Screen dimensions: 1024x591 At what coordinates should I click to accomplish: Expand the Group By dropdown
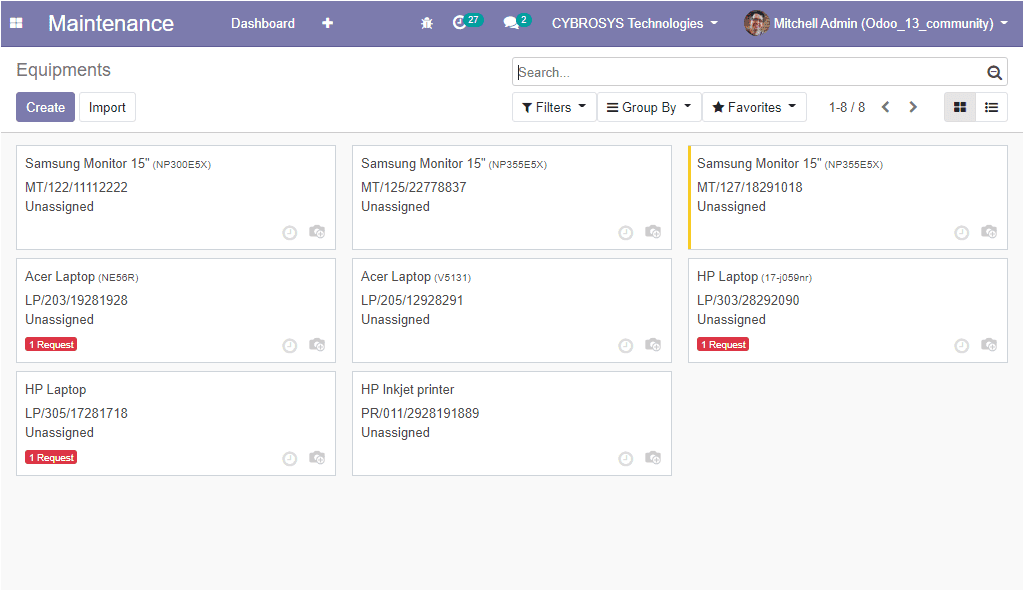click(x=649, y=107)
